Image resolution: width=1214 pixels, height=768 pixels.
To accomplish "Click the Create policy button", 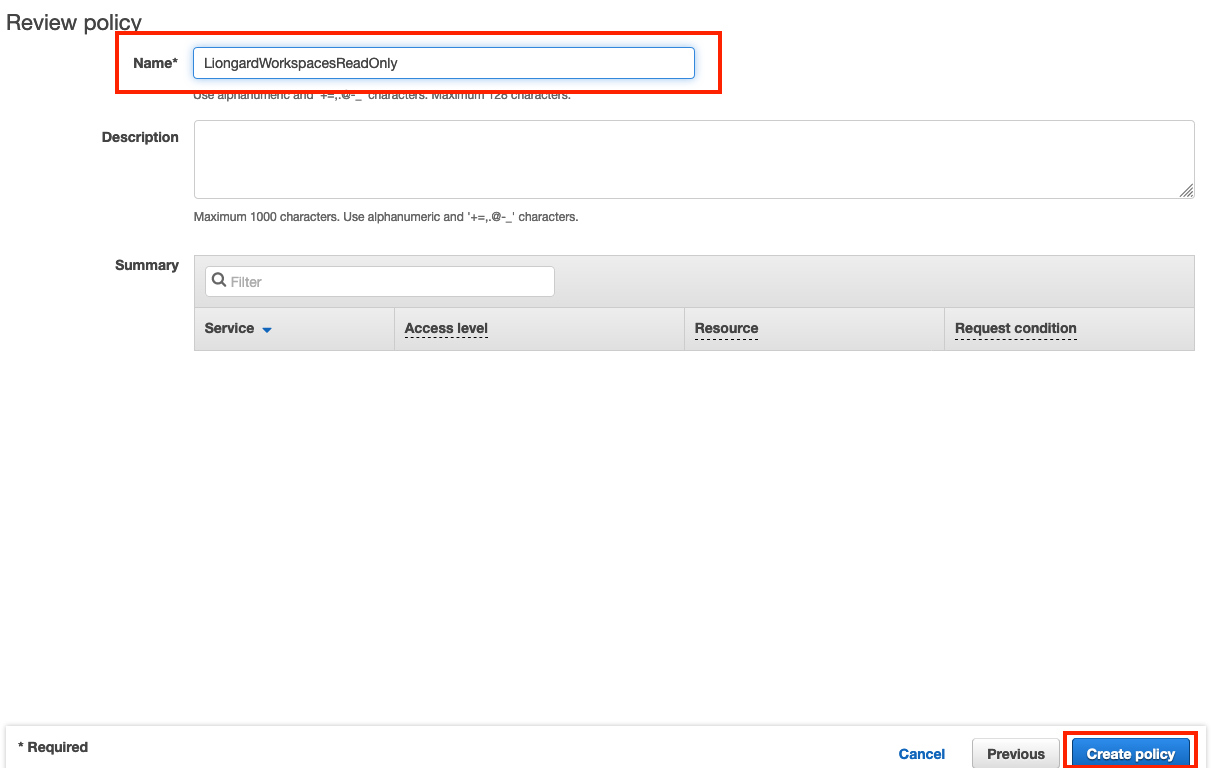I will tap(1131, 754).
